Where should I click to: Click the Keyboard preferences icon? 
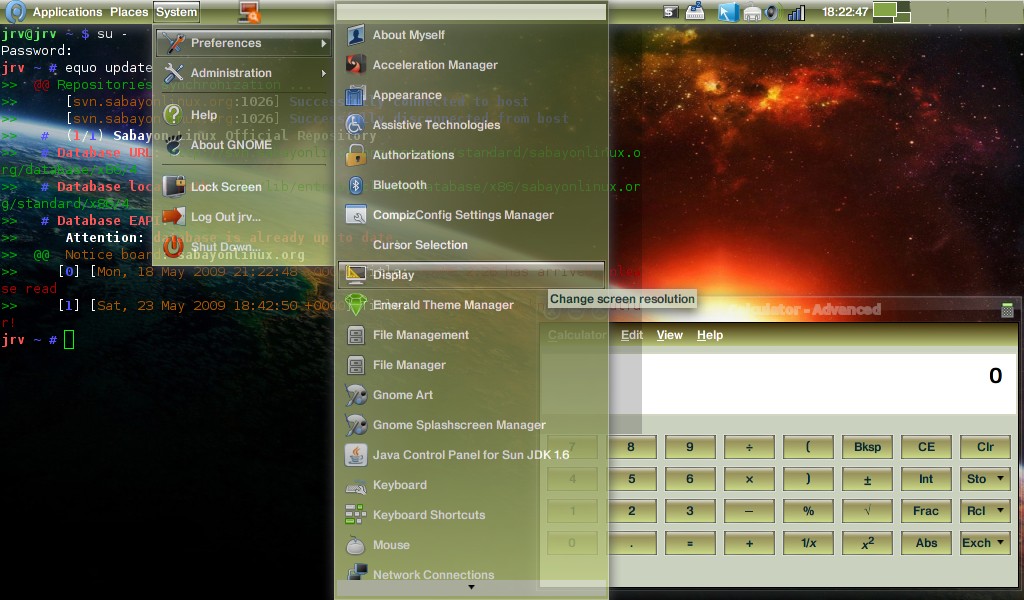[356, 486]
